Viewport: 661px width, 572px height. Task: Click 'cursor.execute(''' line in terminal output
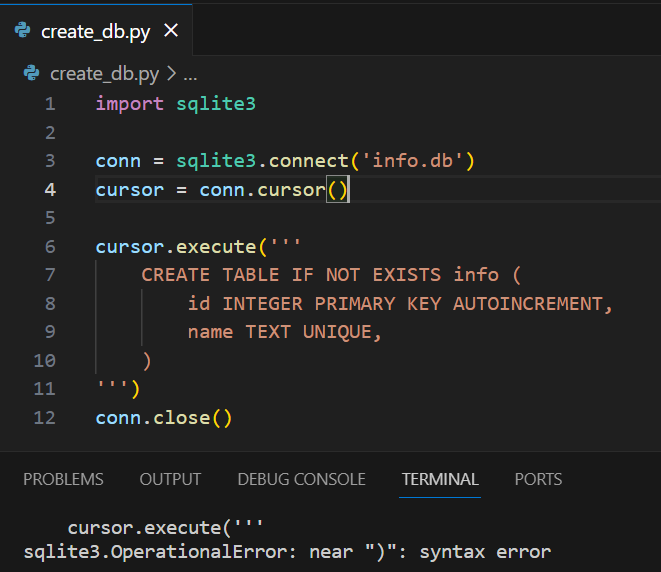(x=165, y=528)
